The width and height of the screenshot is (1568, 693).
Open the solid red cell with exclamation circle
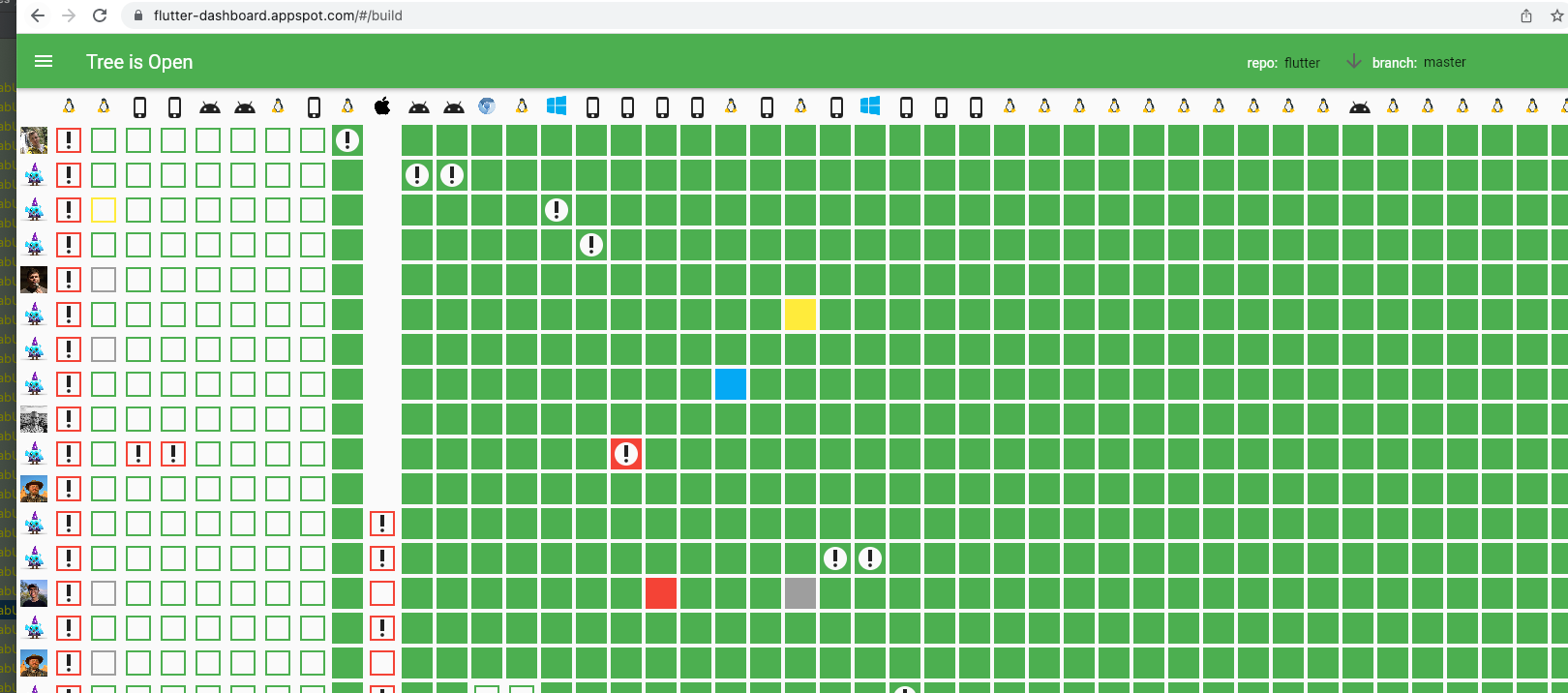(x=626, y=454)
